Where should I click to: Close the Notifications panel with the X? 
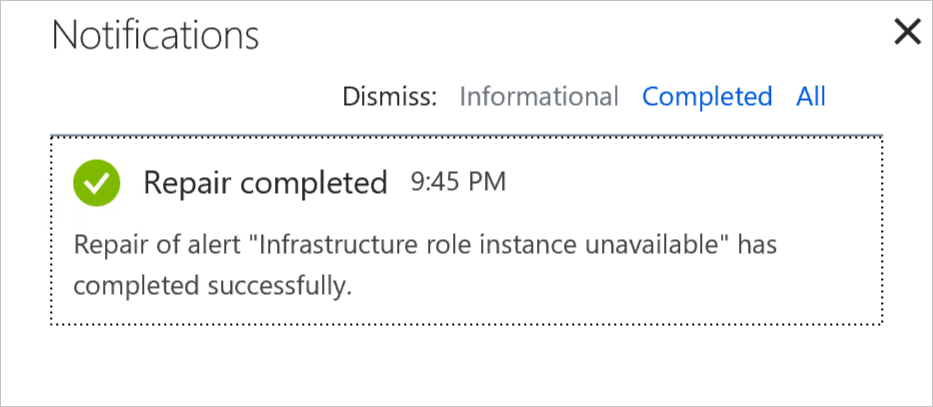[x=906, y=33]
